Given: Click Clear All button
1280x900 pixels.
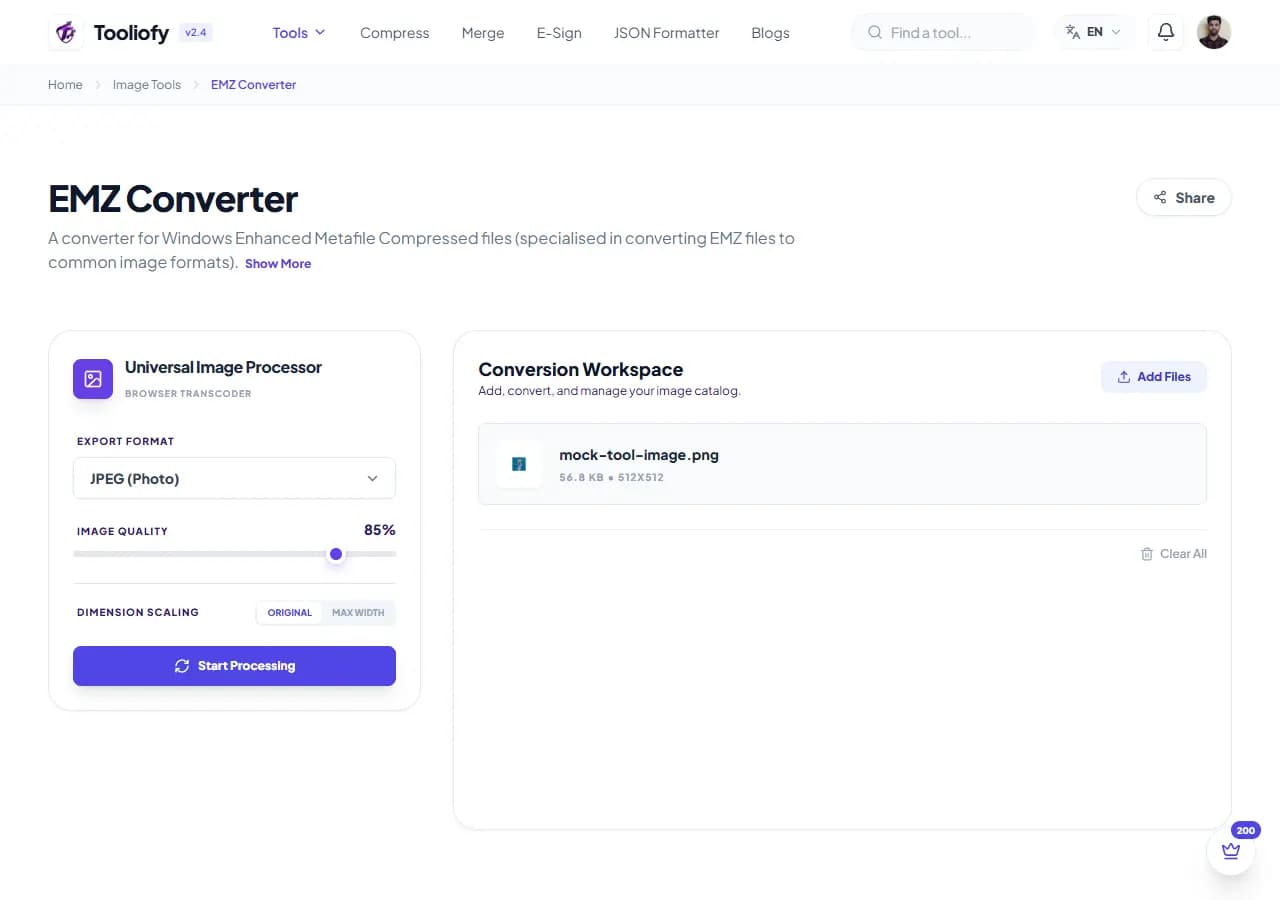Looking at the screenshot, I should click(1174, 554).
